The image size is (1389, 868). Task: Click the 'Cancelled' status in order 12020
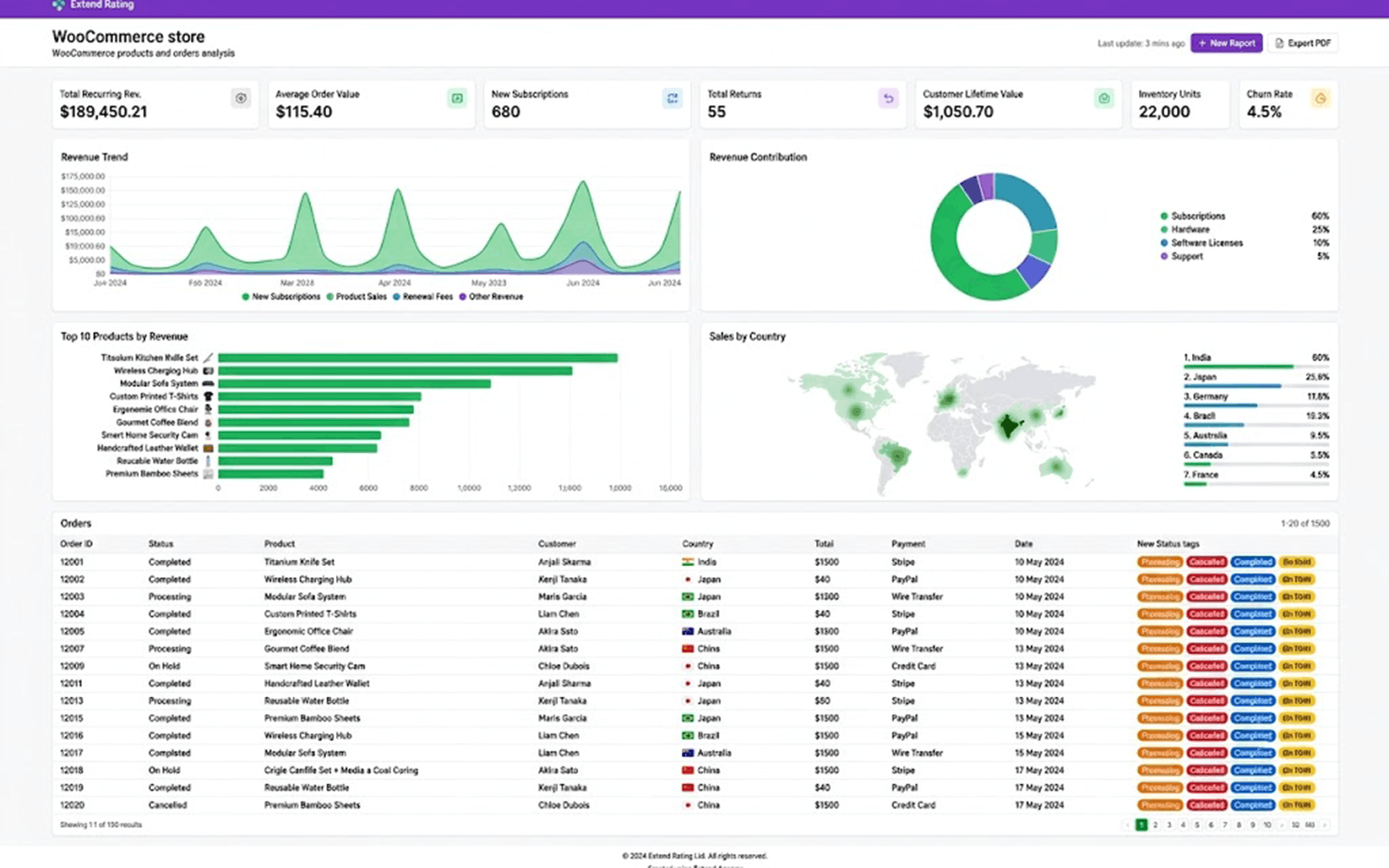coord(168,805)
